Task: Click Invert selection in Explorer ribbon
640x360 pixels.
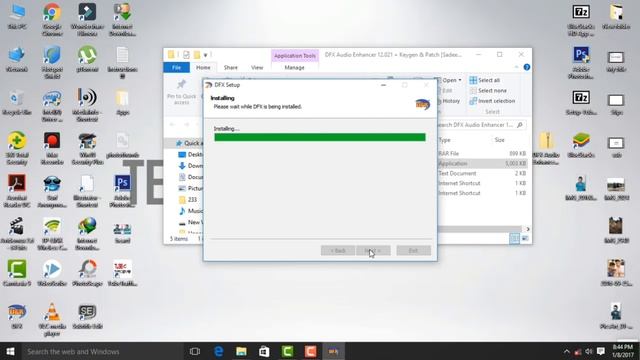Action: (x=492, y=101)
